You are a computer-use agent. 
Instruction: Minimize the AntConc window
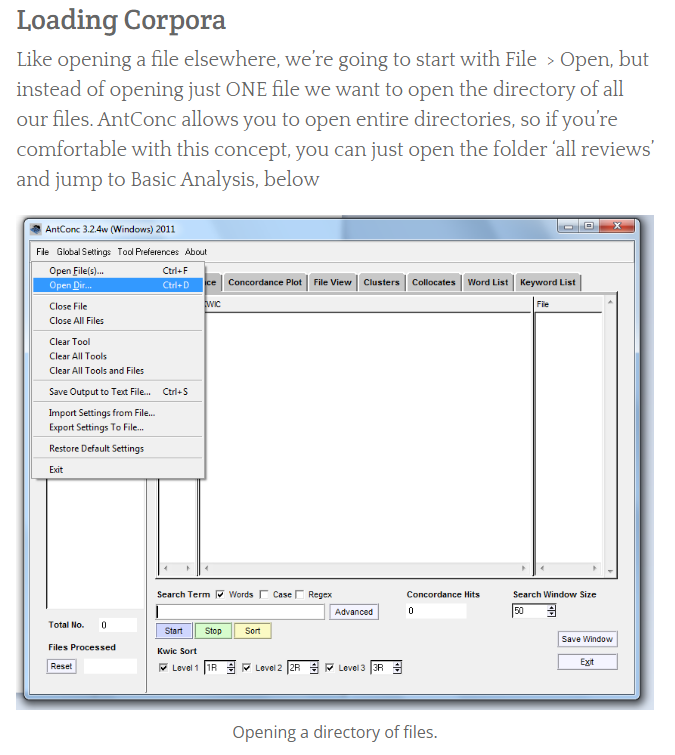point(568,226)
